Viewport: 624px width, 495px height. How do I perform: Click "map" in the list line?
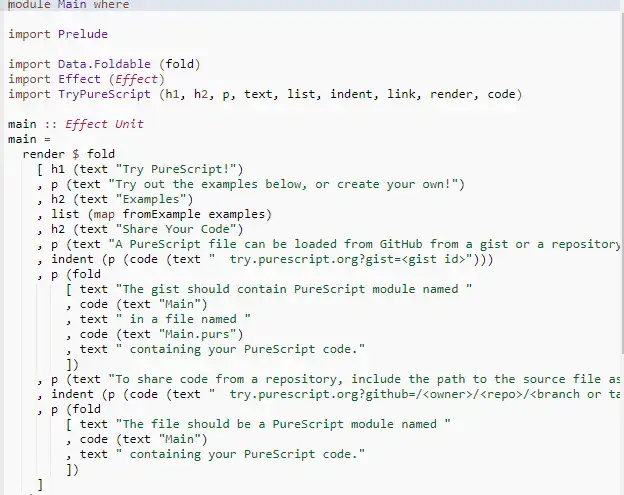[104, 215]
